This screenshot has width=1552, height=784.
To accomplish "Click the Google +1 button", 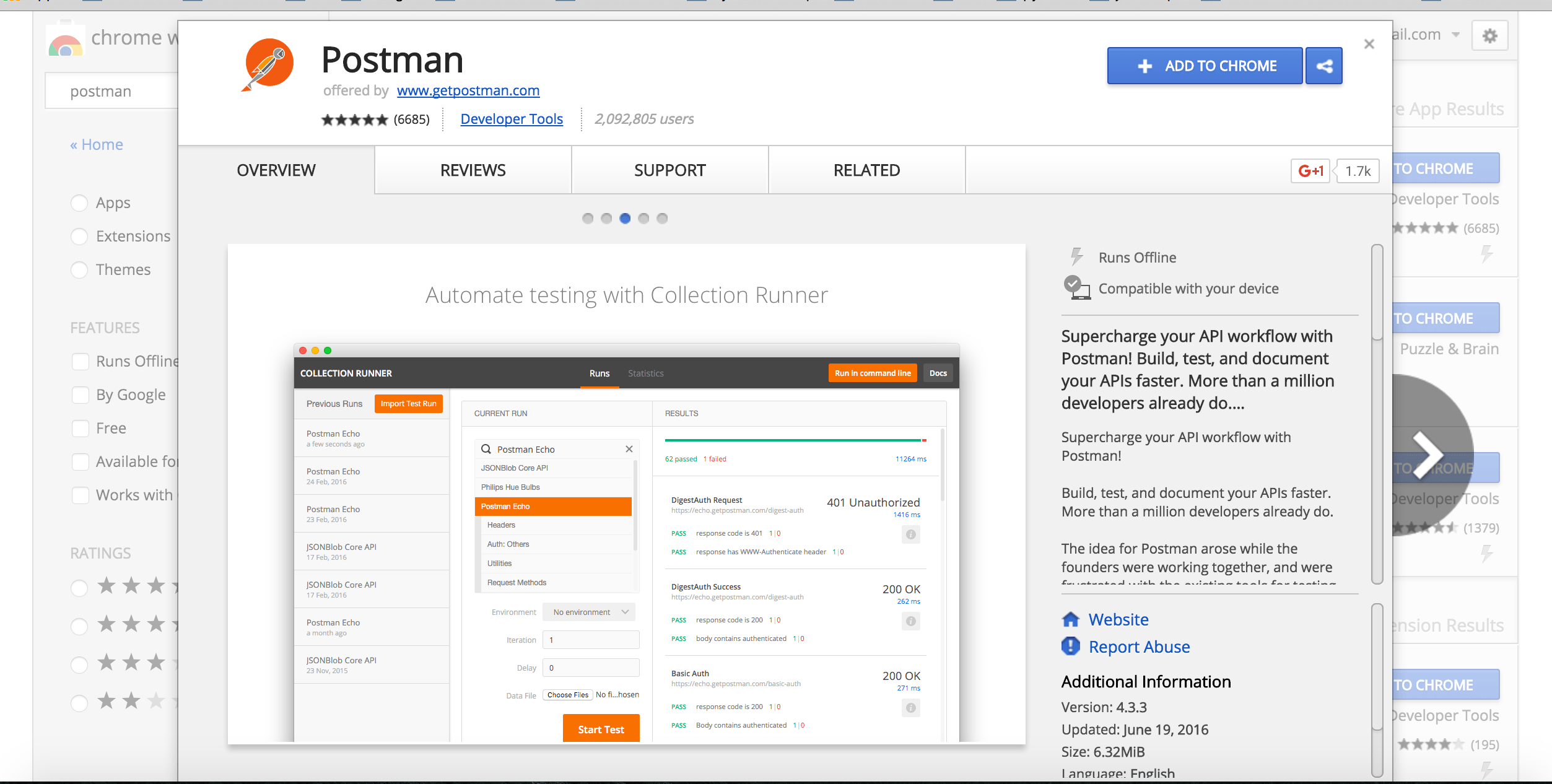I will click(1310, 171).
